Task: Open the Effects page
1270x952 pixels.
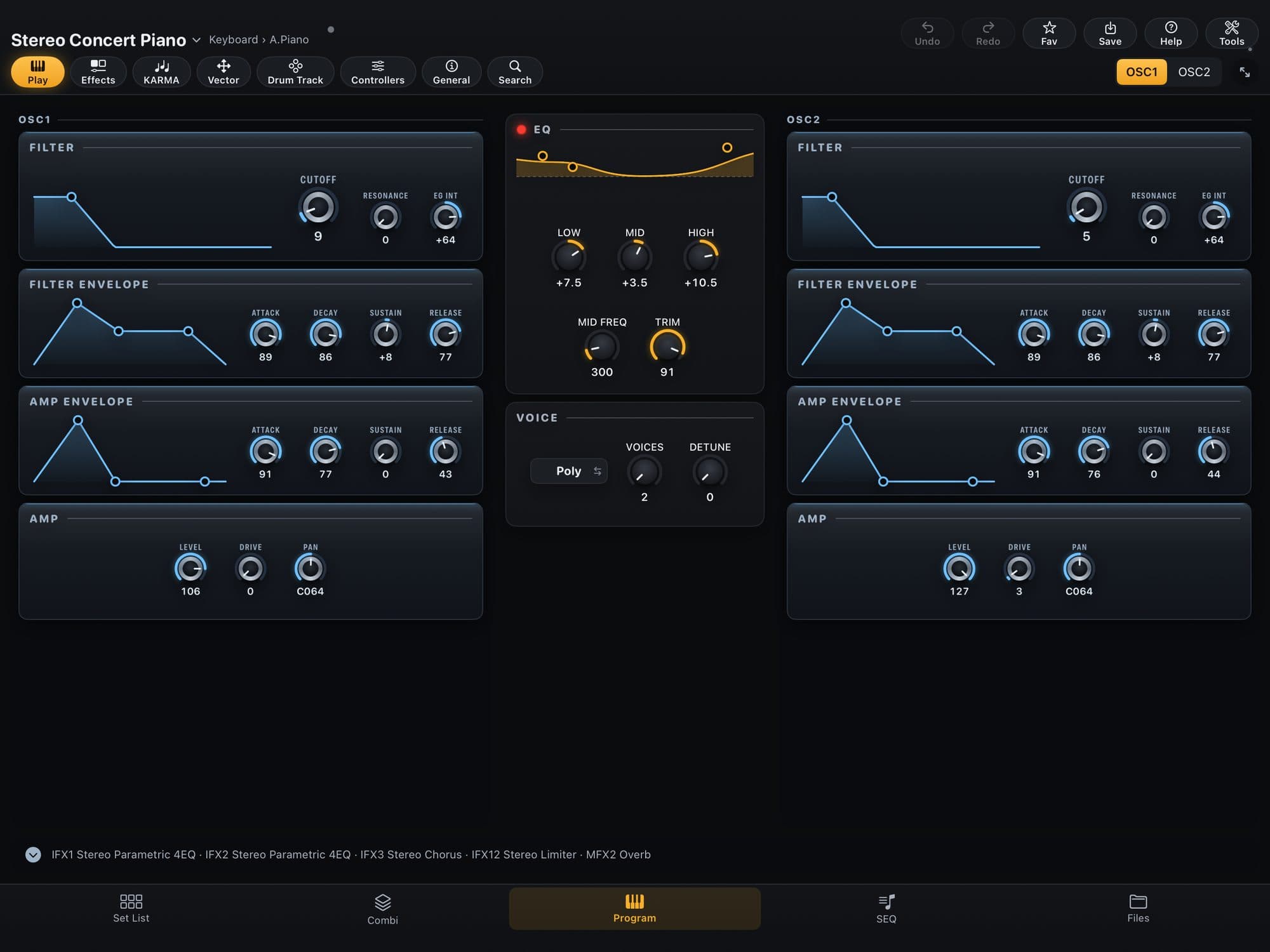Action: click(x=98, y=72)
